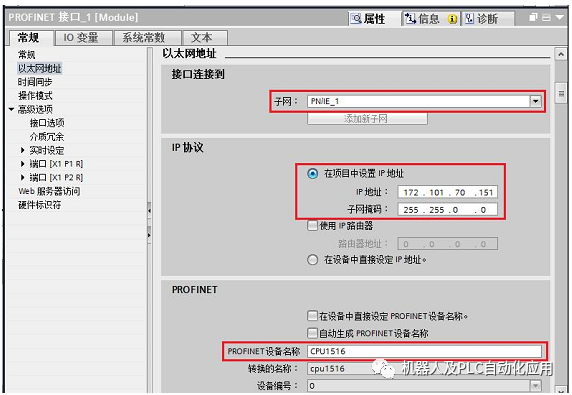Click the 路由器地址 field
This screenshot has height=395, width=572.
448,244
